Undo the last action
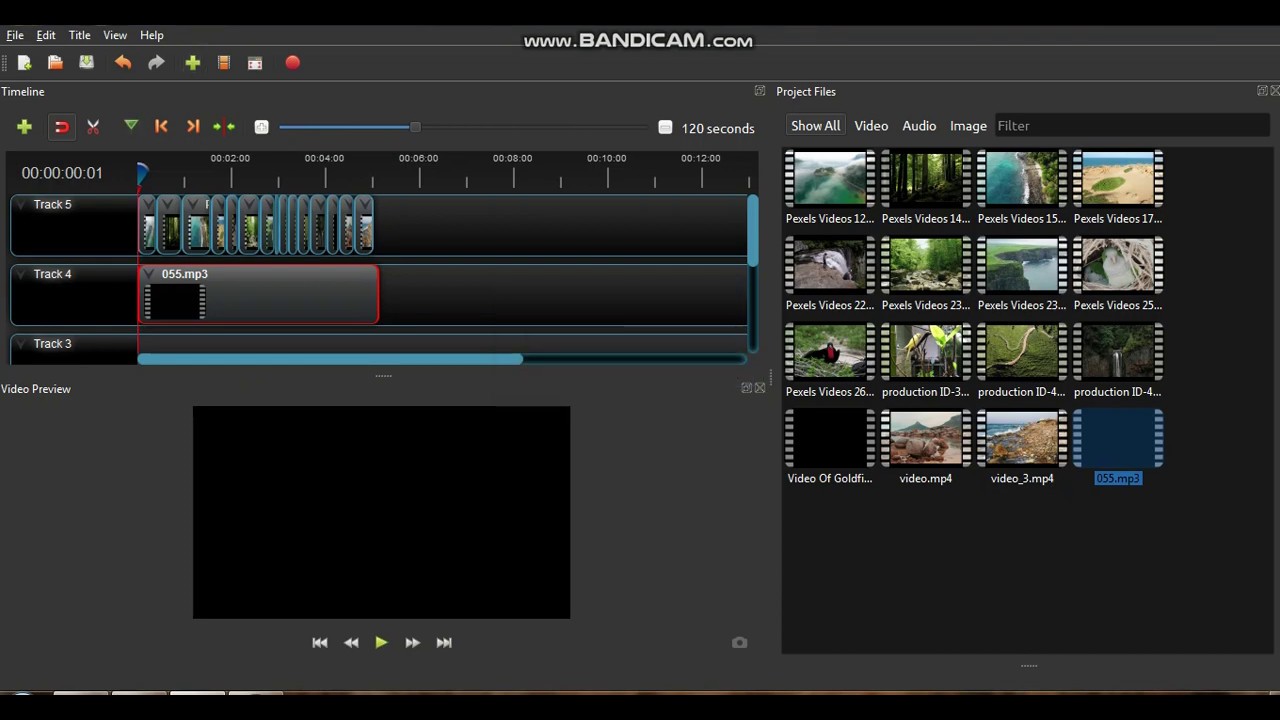Screen dimensions: 1280x720 click(123, 63)
